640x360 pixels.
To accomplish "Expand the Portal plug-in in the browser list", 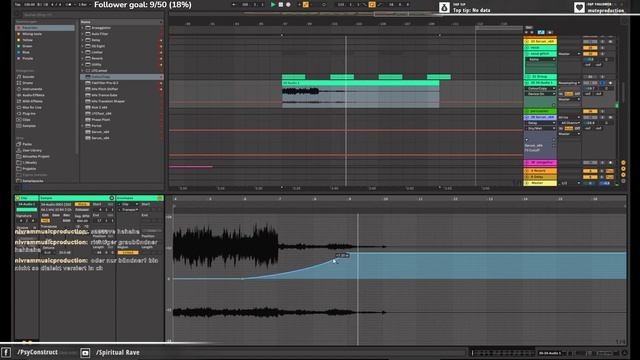I will coord(82,126).
